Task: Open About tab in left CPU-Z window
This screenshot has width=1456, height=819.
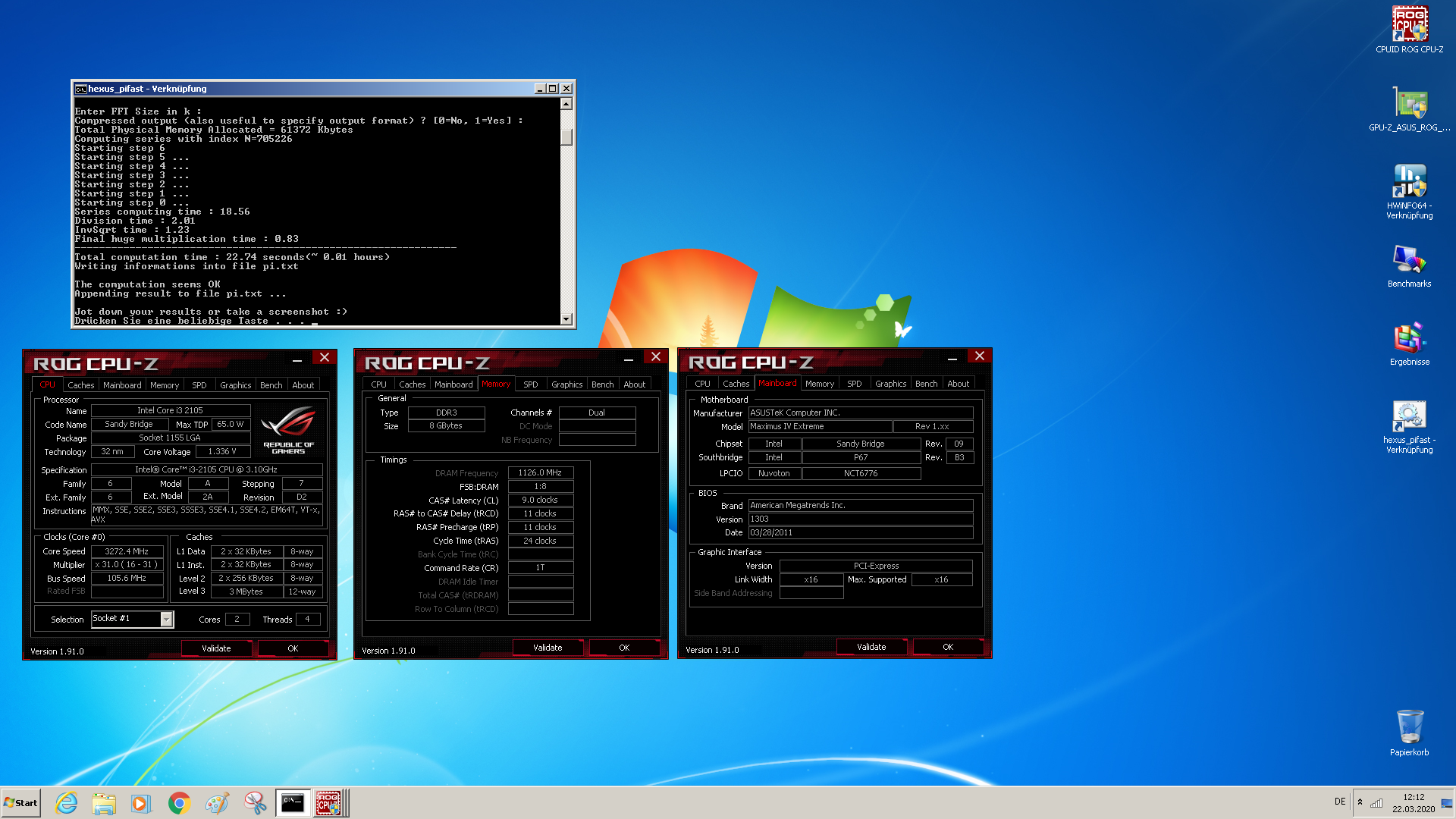Action: click(x=303, y=385)
